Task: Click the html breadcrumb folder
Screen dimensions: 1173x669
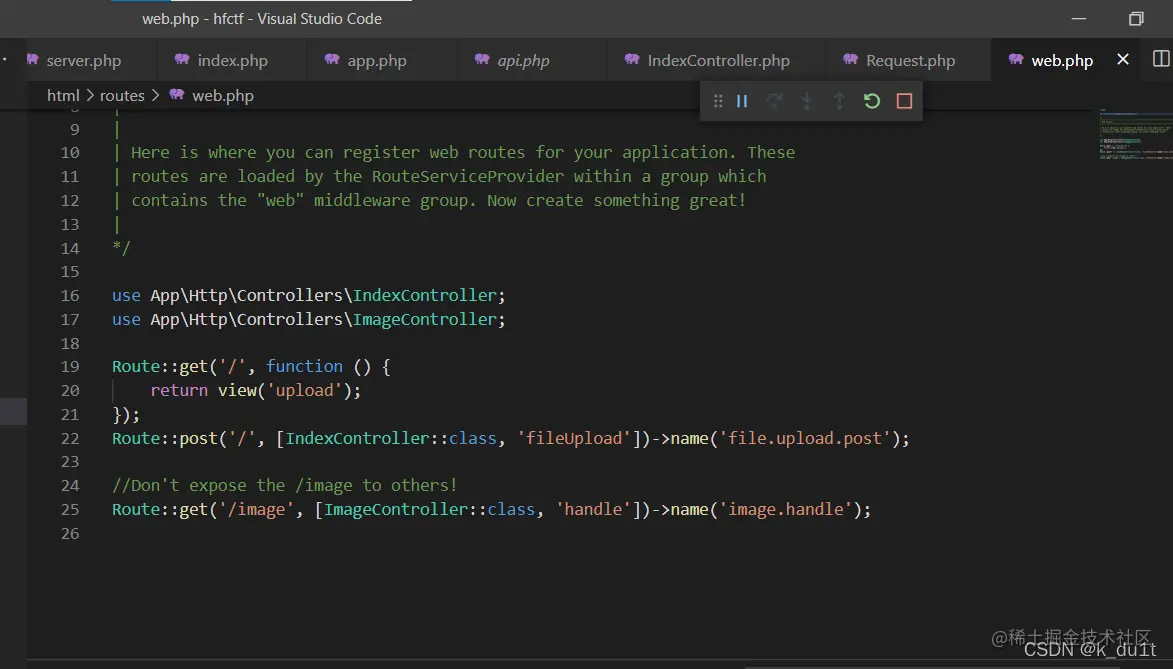Action: click(63, 96)
